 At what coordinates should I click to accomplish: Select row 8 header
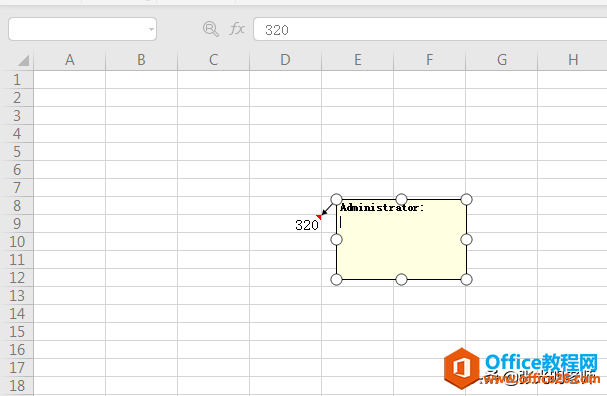pyautogui.click(x=17, y=206)
